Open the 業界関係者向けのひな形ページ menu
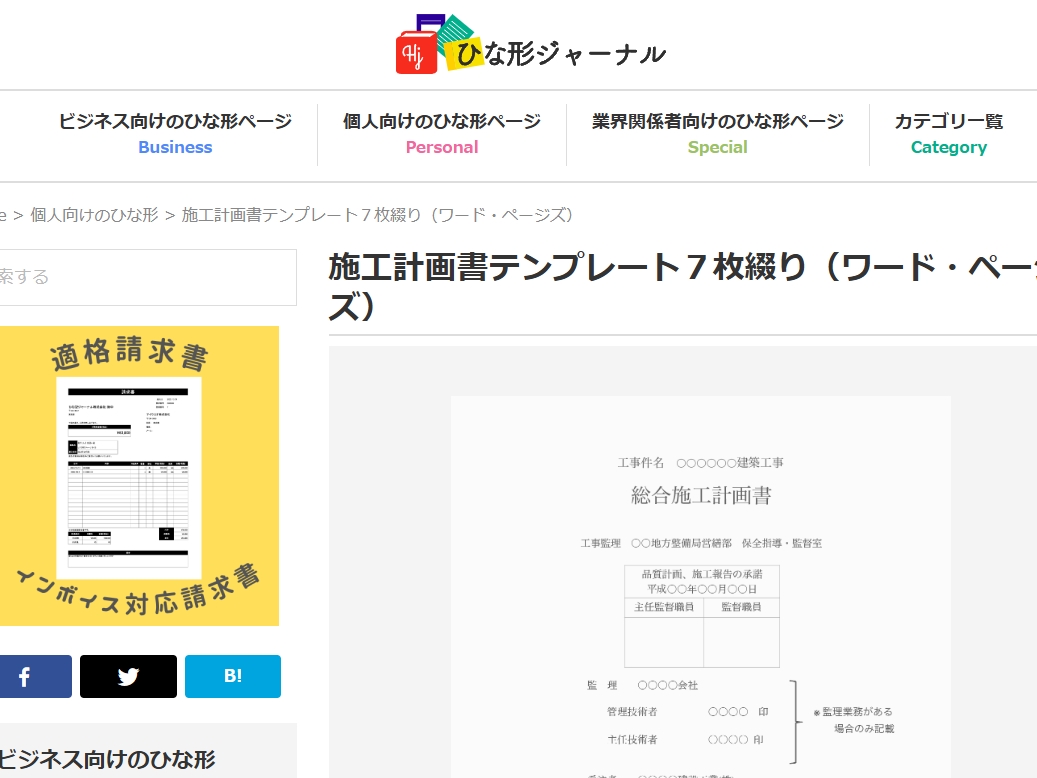The width and height of the screenshot is (1037, 778). tap(717, 120)
